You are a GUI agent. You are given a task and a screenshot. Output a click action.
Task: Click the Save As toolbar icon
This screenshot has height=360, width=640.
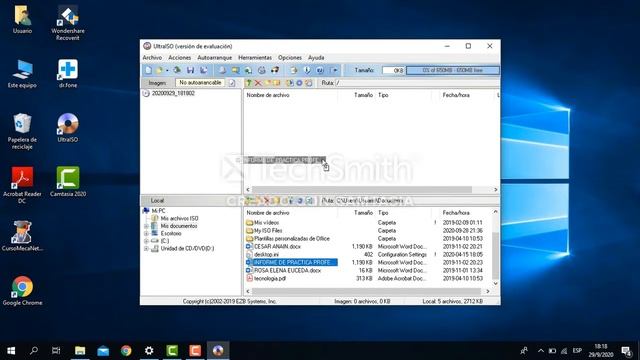[x=203, y=70]
